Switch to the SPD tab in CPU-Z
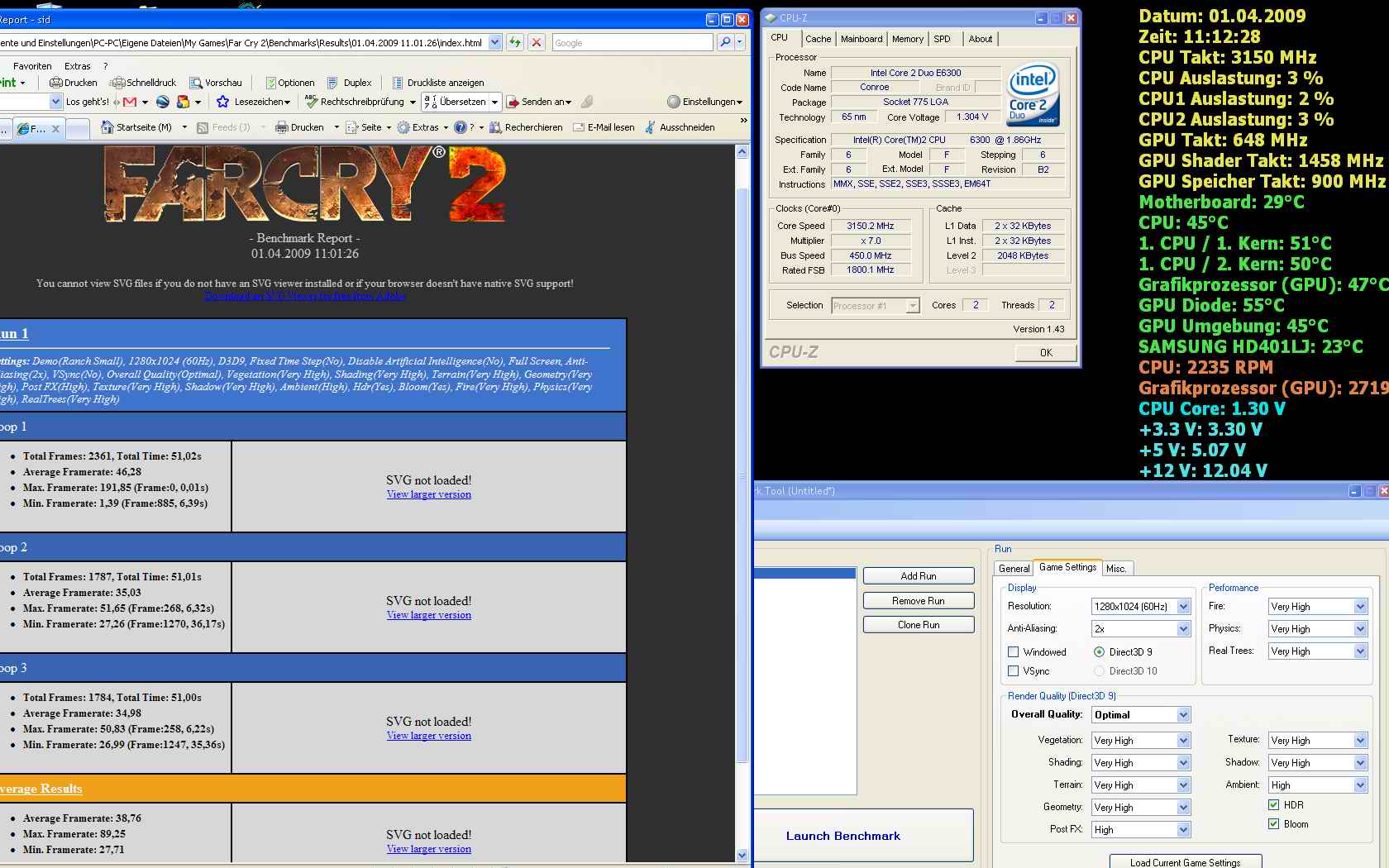Image resolution: width=1389 pixels, height=868 pixels. [943, 39]
